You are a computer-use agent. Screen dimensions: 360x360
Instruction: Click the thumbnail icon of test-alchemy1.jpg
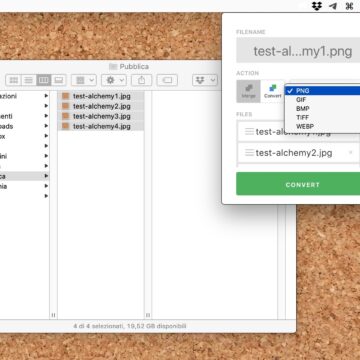(x=66, y=96)
